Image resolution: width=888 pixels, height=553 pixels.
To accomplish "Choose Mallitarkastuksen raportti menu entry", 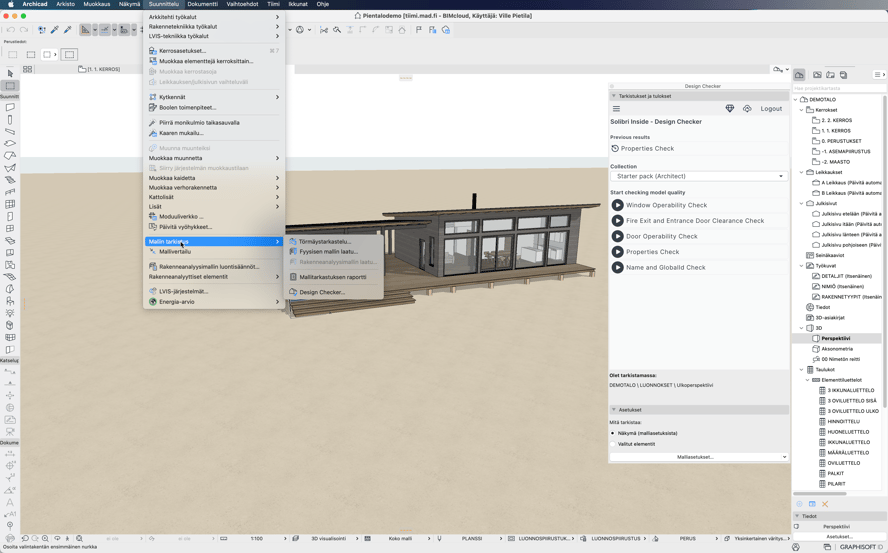I will tap(333, 277).
